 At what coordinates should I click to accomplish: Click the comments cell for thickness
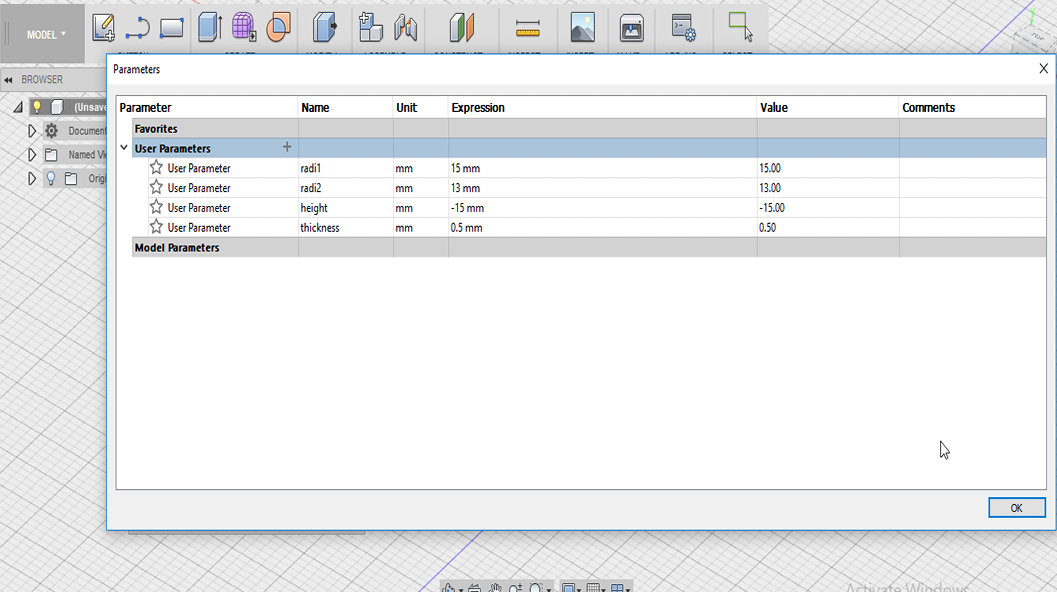pyautogui.click(x=972, y=228)
